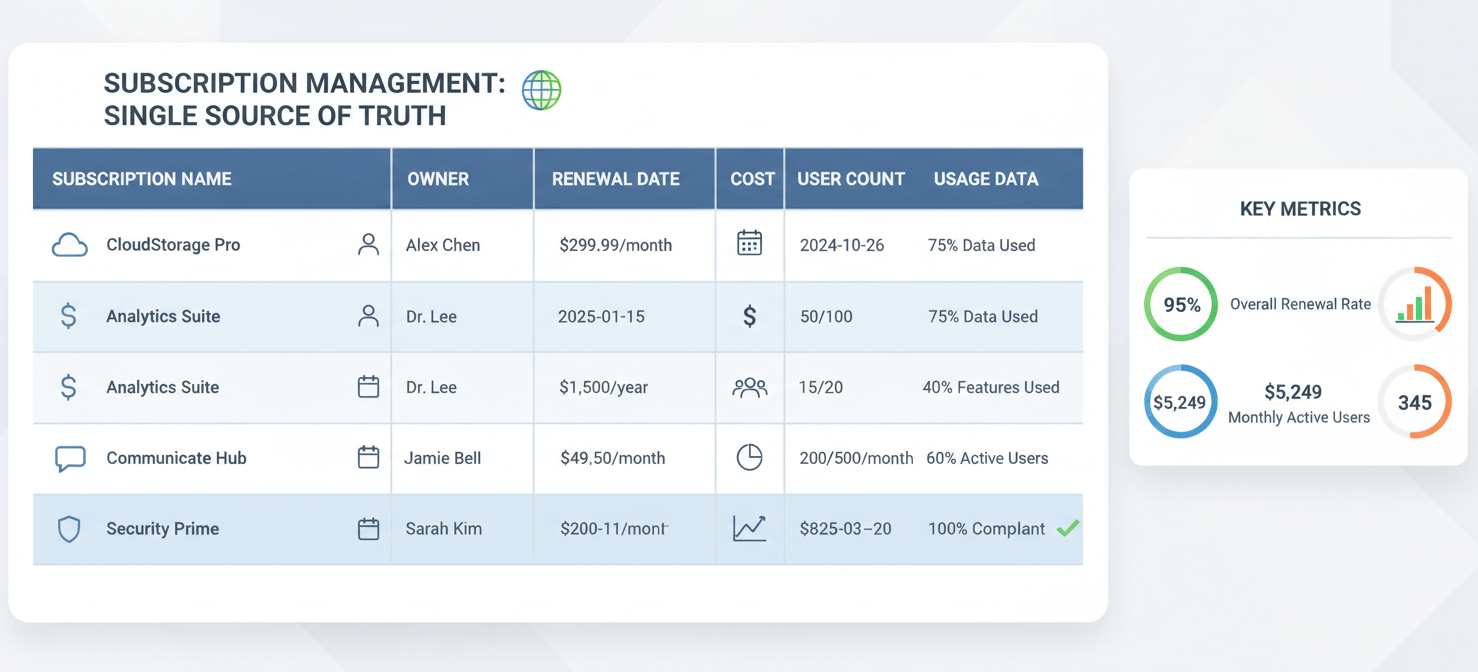Click the bold dollar icon beside 50/100

click(x=749, y=316)
